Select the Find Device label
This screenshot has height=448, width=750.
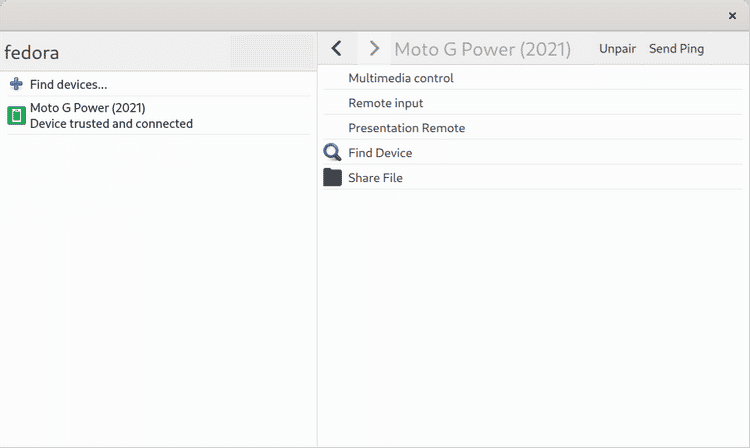click(380, 153)
